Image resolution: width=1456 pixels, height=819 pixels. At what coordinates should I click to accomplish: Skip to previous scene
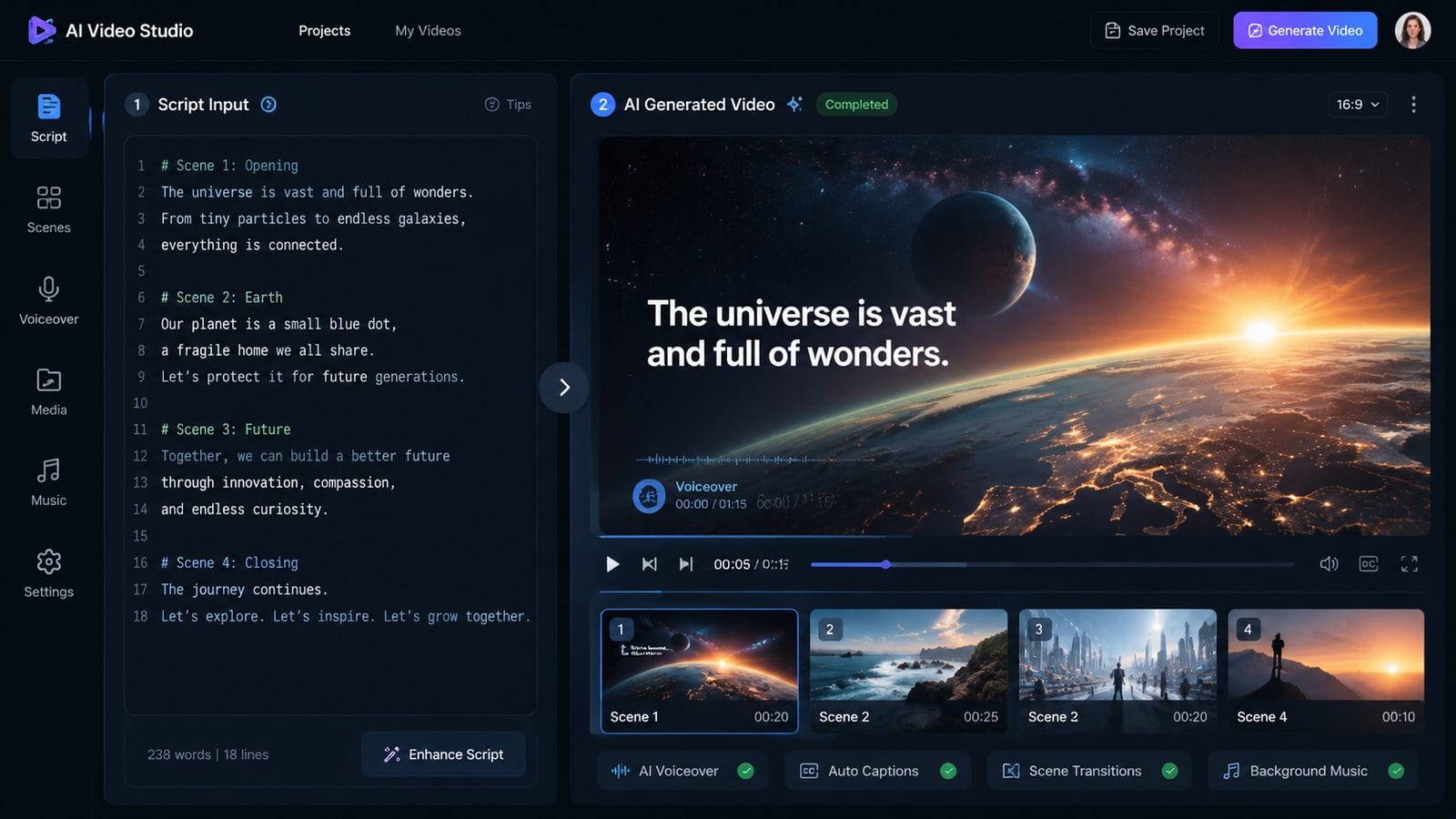[649, 564]
